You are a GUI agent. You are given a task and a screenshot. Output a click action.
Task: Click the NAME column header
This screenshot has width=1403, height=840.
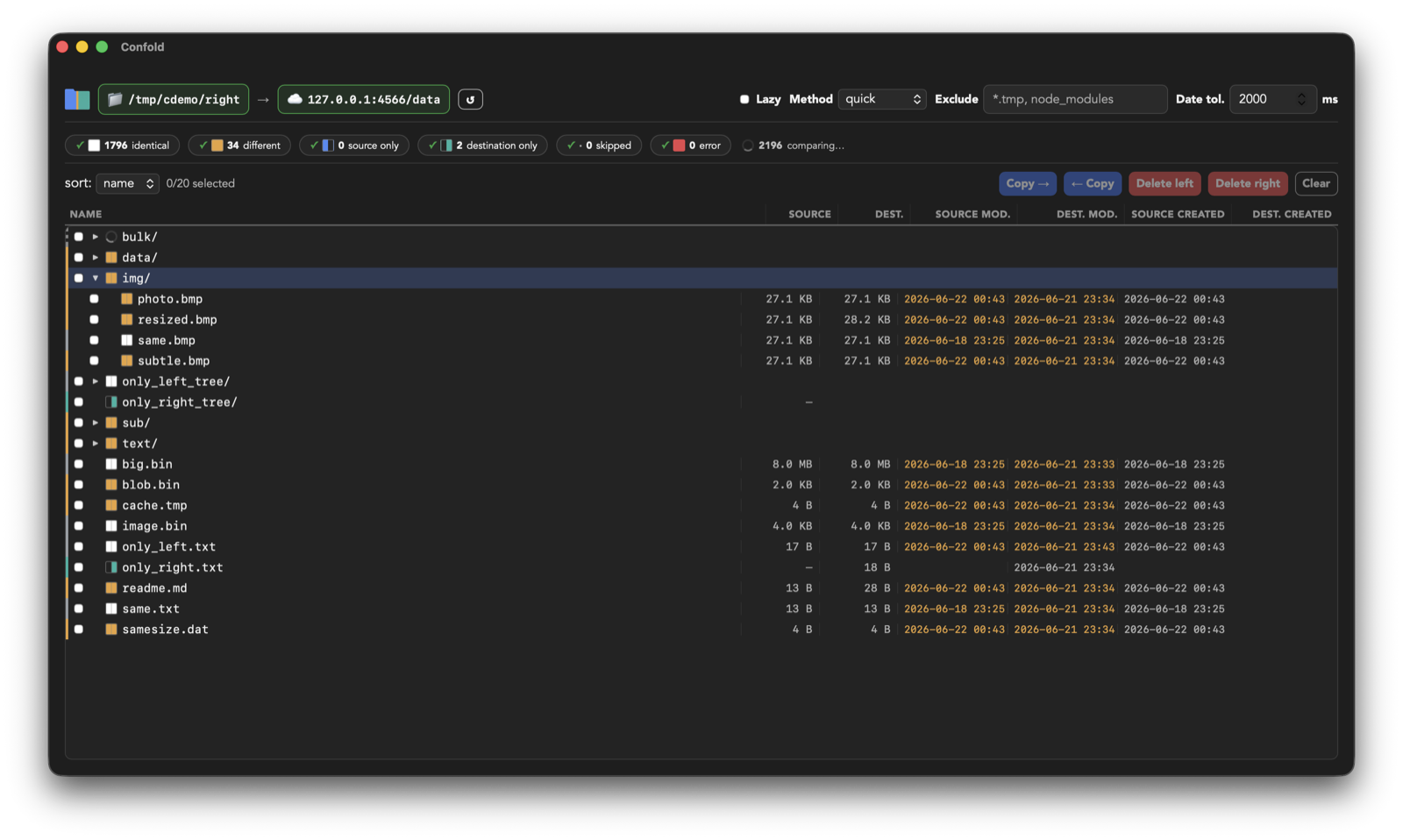[x=86, y=214]
